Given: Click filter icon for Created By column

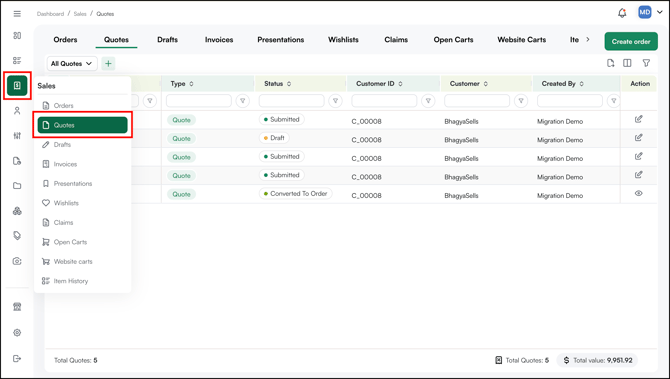Looking at the screenshot, I should pos(614,101).
